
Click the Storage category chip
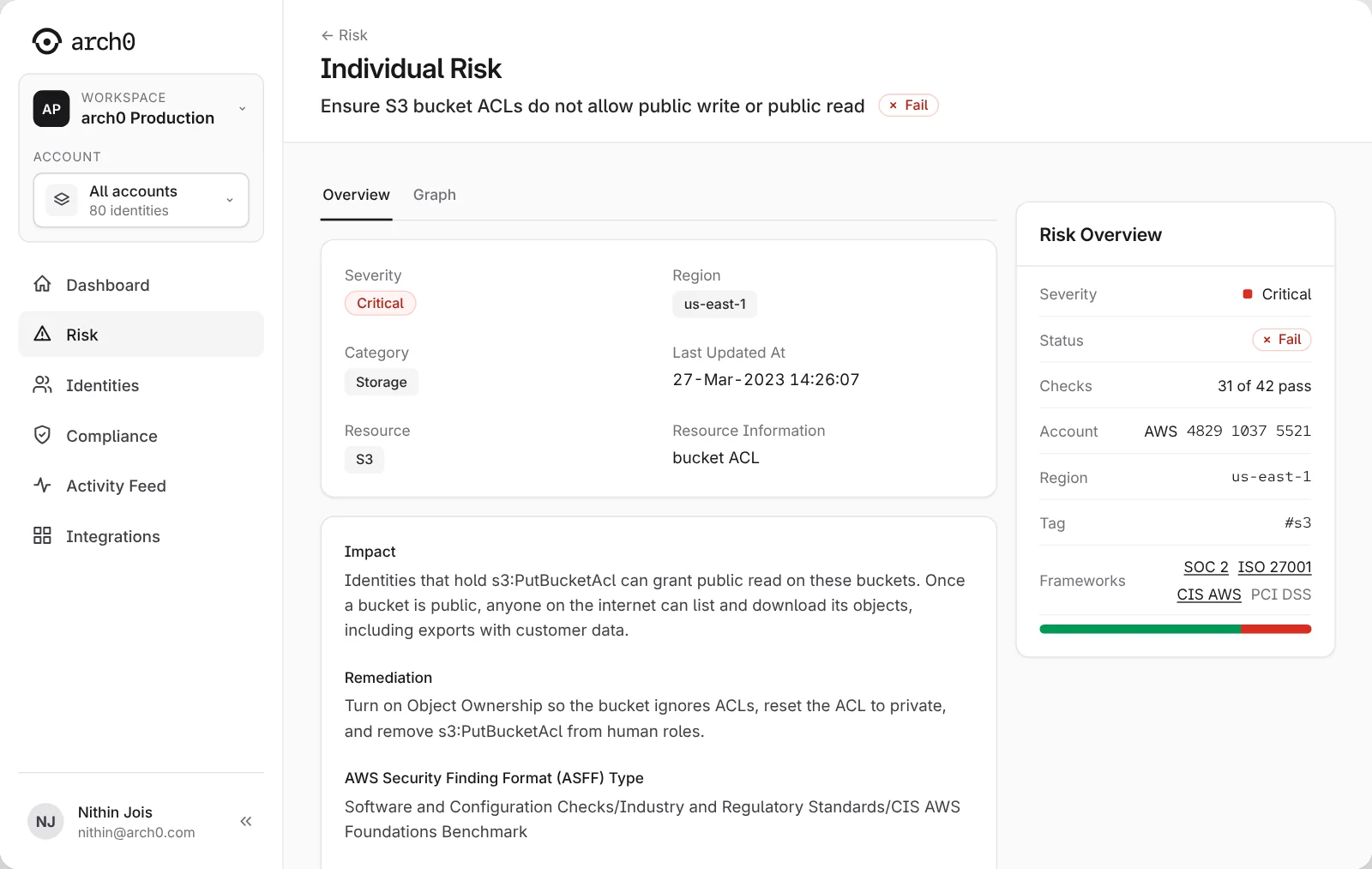click(x=382, y=382)
